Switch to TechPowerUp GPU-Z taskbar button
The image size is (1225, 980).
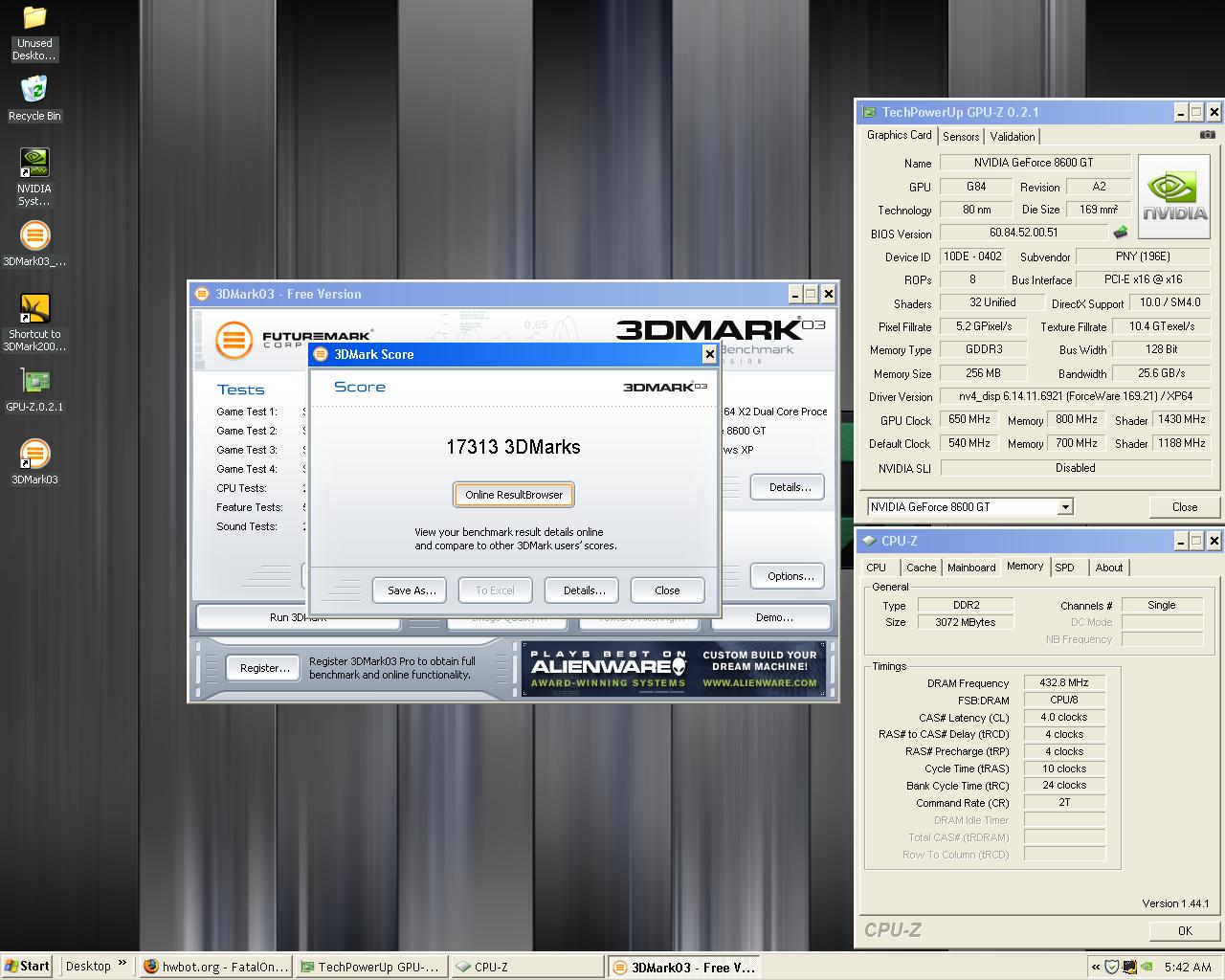pos(370,967)
